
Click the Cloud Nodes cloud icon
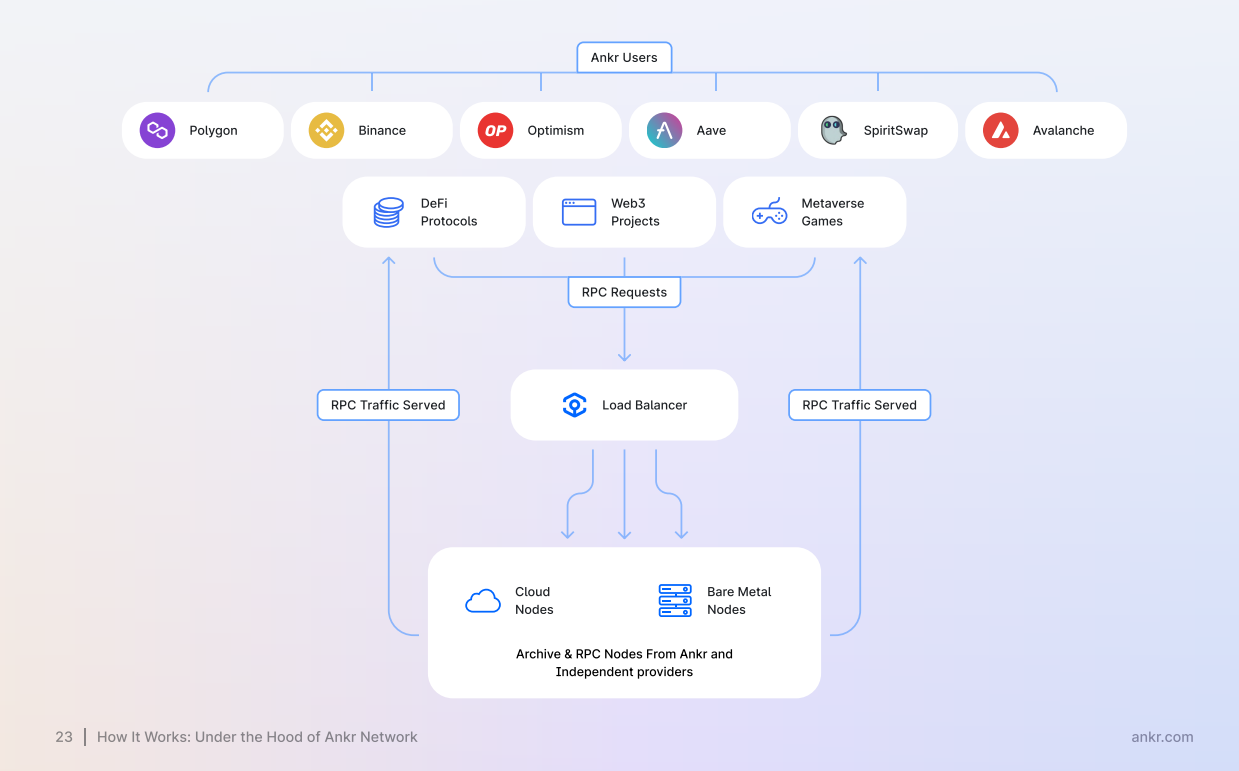pyautogui.click(x=483, y=601)
